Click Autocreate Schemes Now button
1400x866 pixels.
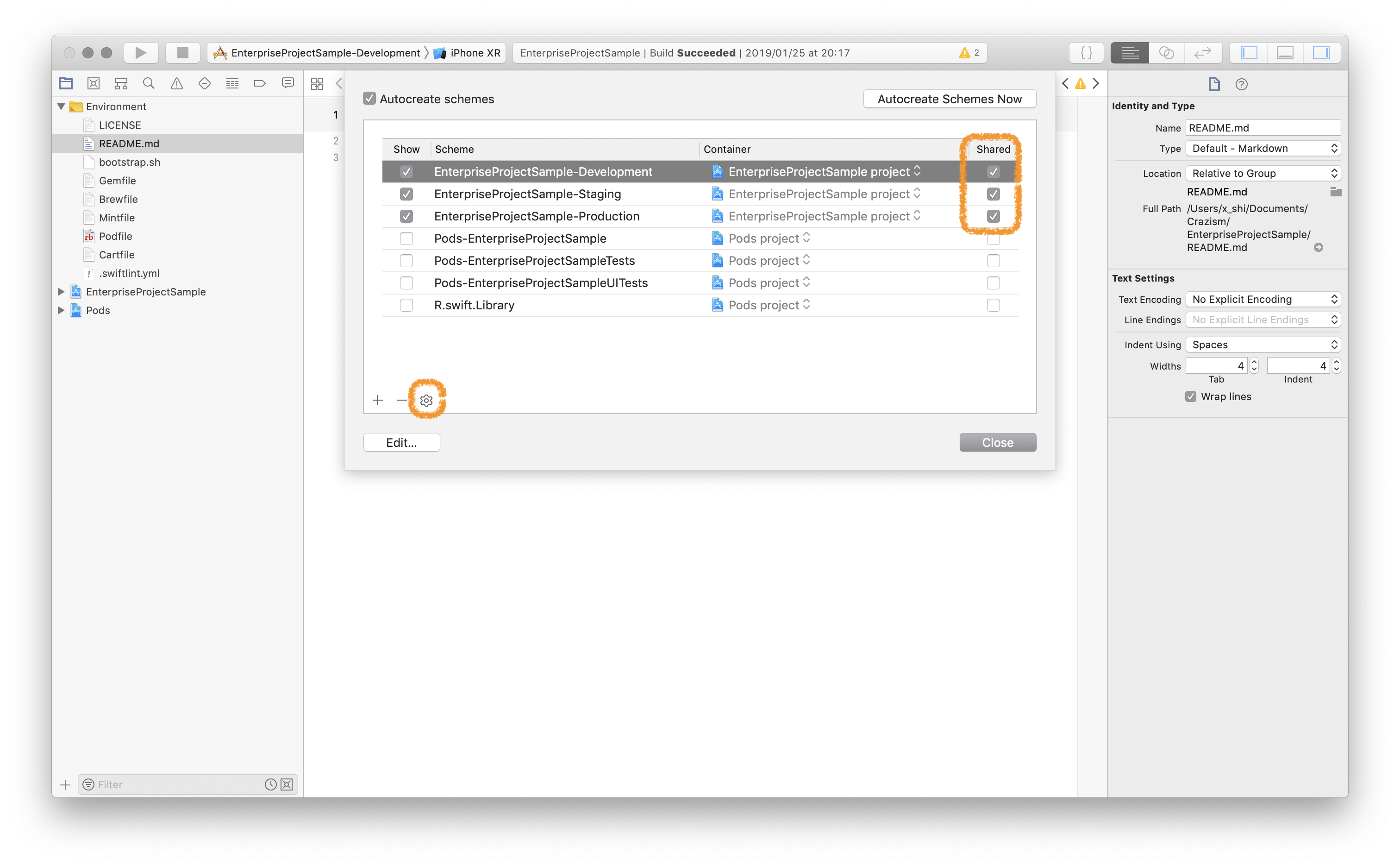950,99
